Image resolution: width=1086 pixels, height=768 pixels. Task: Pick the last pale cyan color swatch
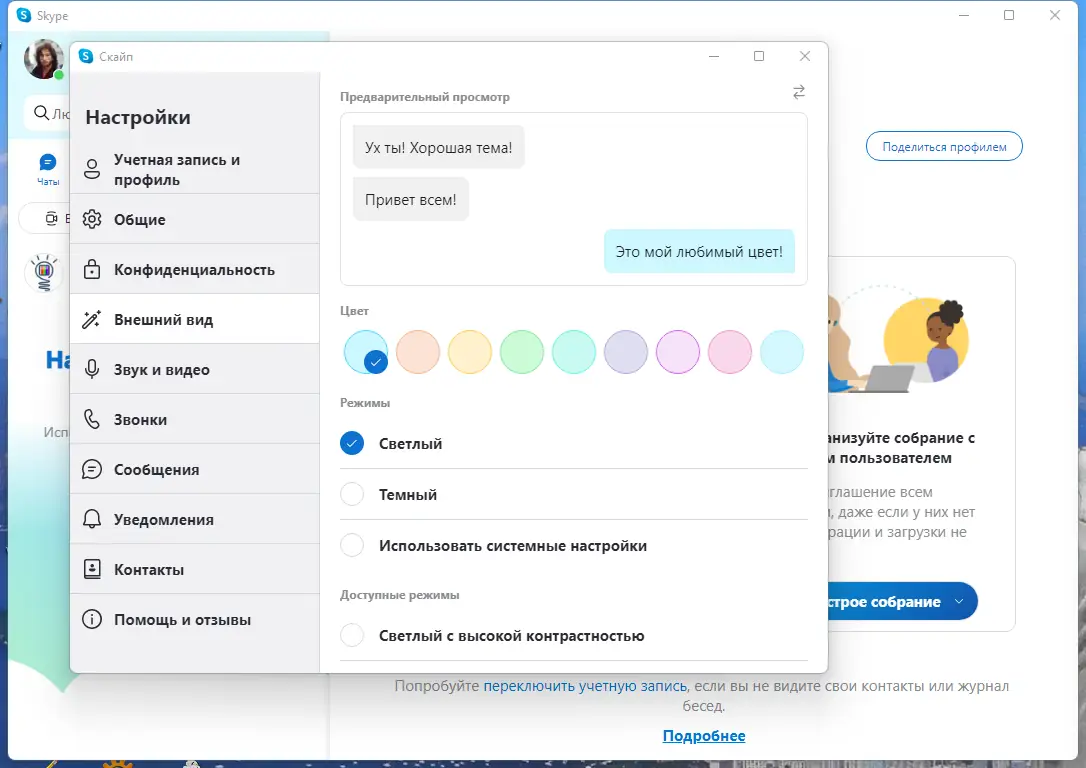coord(781,352)
